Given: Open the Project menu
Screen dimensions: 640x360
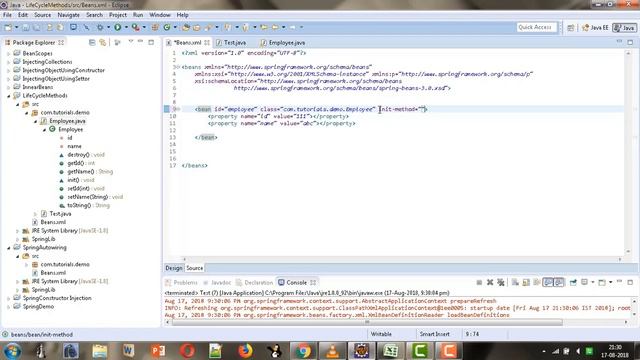Looking at the screenshot, I should click(118, 15).
